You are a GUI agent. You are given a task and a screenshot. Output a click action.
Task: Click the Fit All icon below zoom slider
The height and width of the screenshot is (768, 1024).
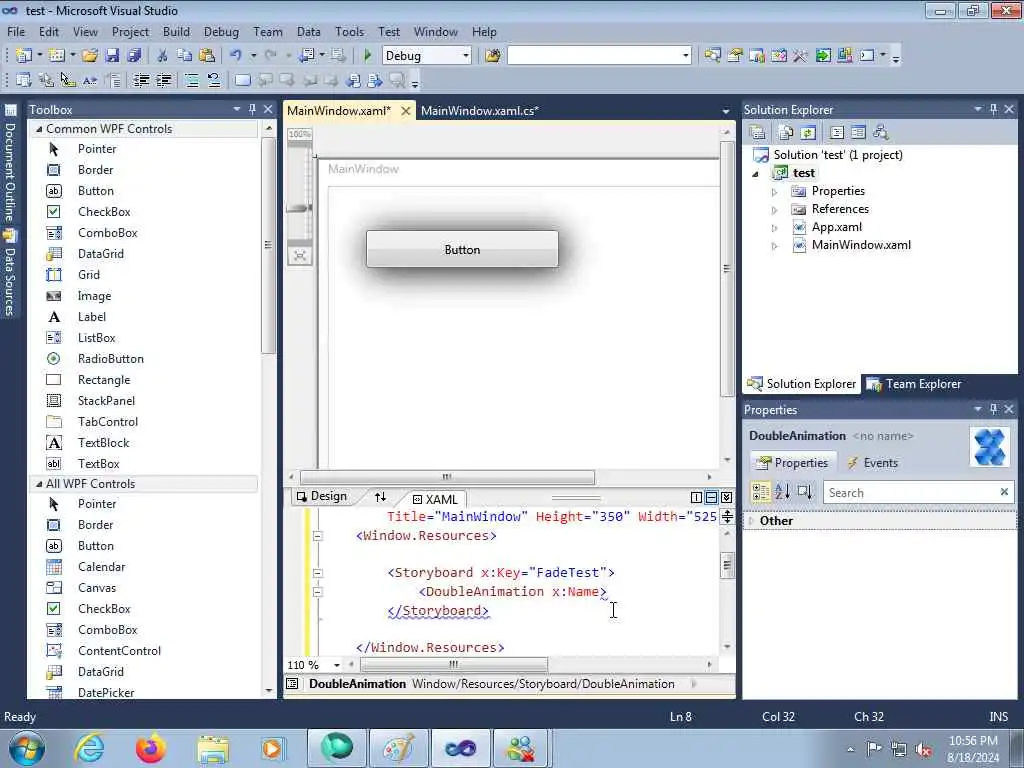[x=300, y=255]
